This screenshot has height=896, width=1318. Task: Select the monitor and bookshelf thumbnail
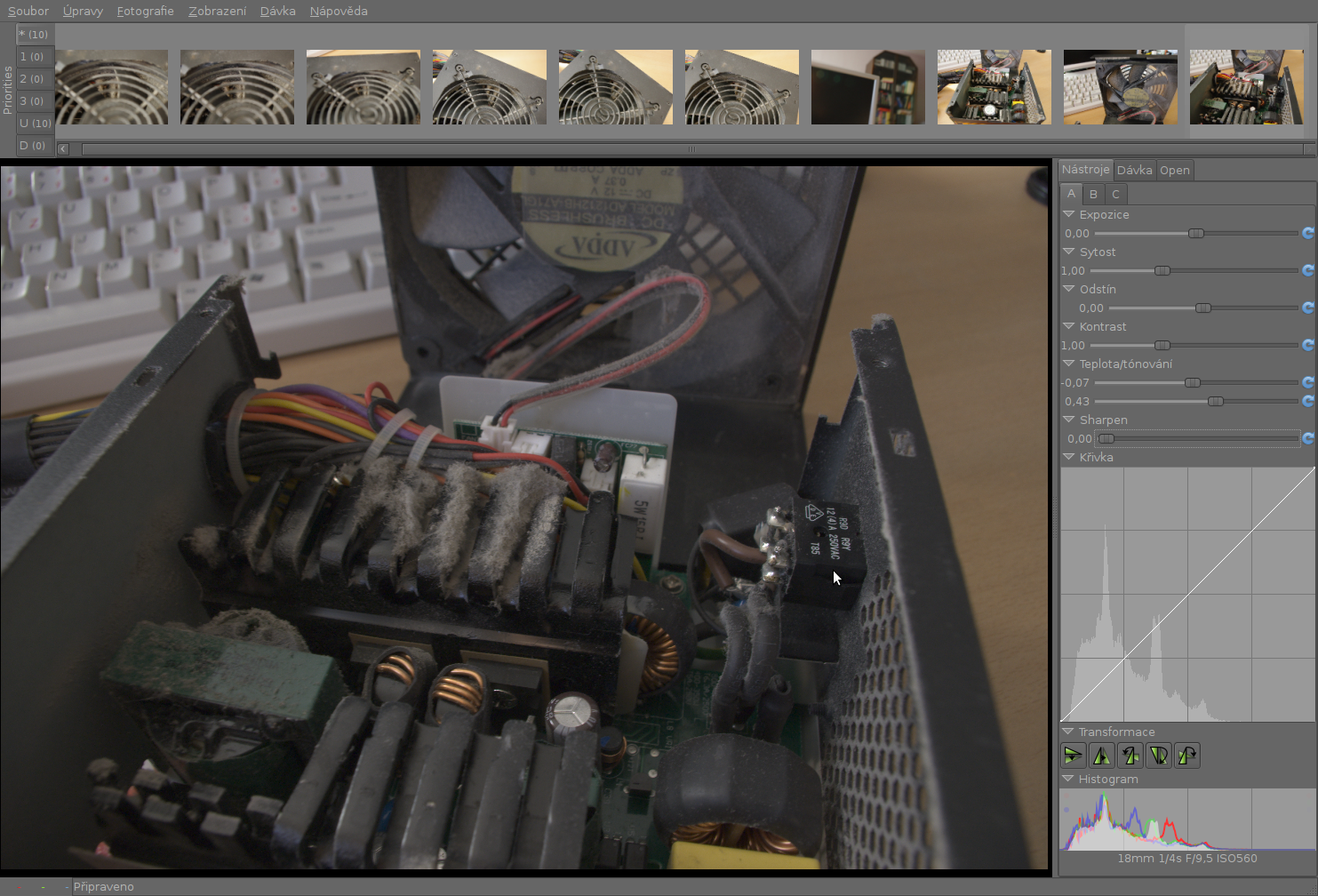point(868,87)
